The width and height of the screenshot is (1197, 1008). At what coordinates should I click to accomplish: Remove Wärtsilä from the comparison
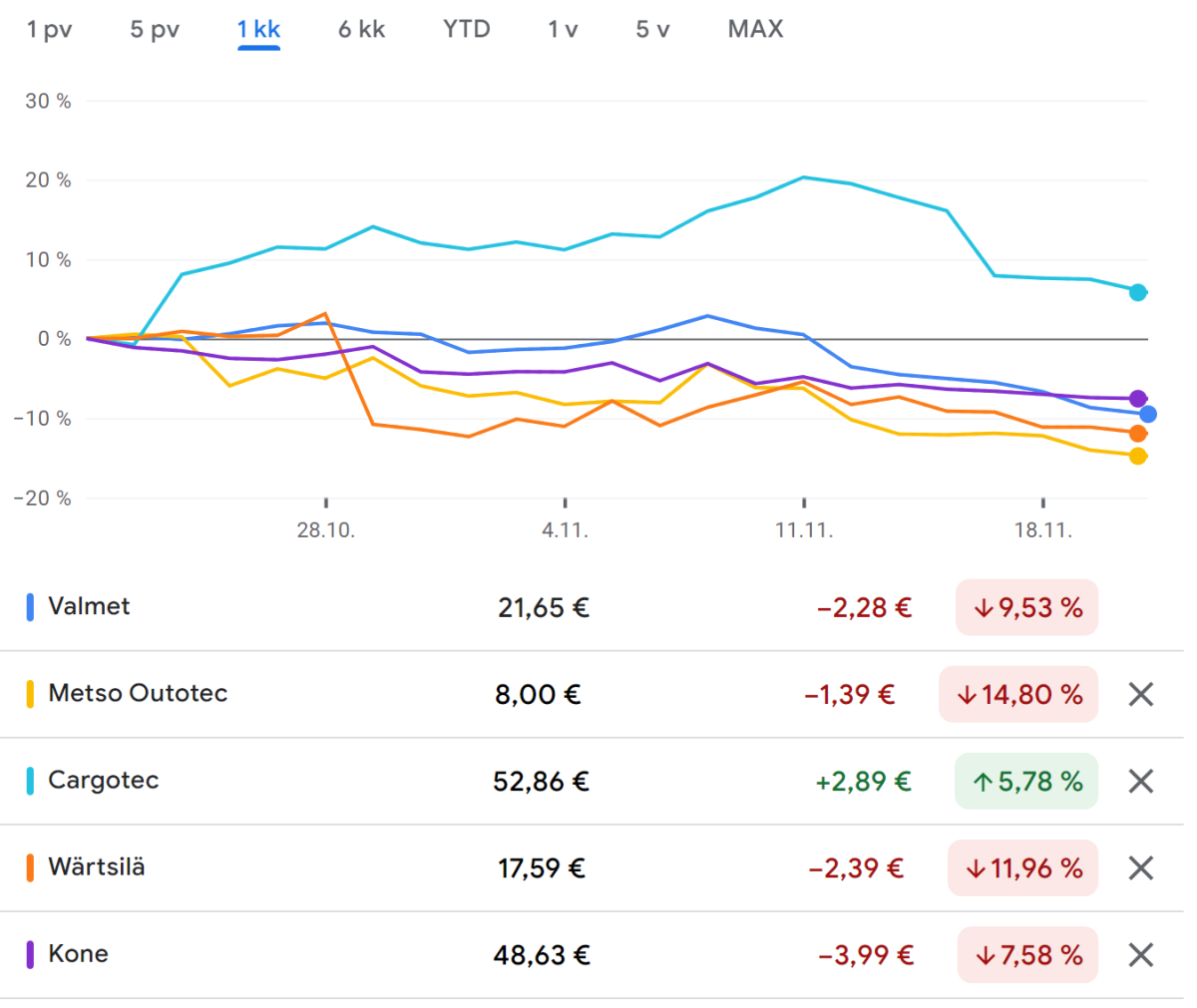pos(1140,867)
